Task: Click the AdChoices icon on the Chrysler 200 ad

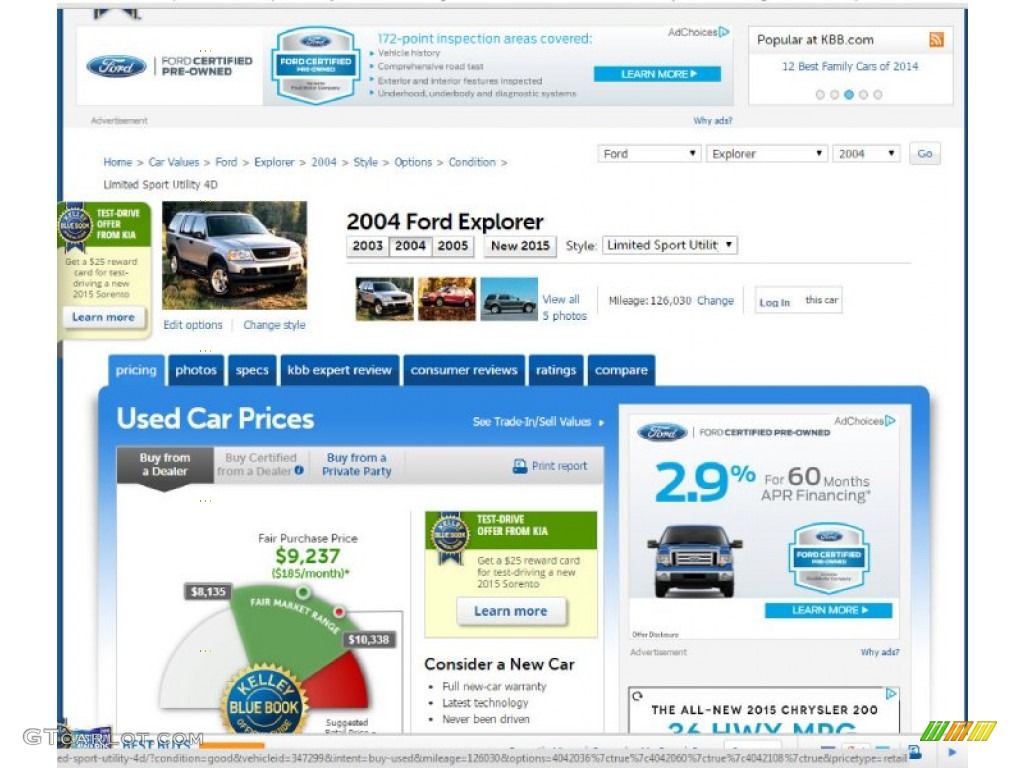Action: (x=891, y=694)
